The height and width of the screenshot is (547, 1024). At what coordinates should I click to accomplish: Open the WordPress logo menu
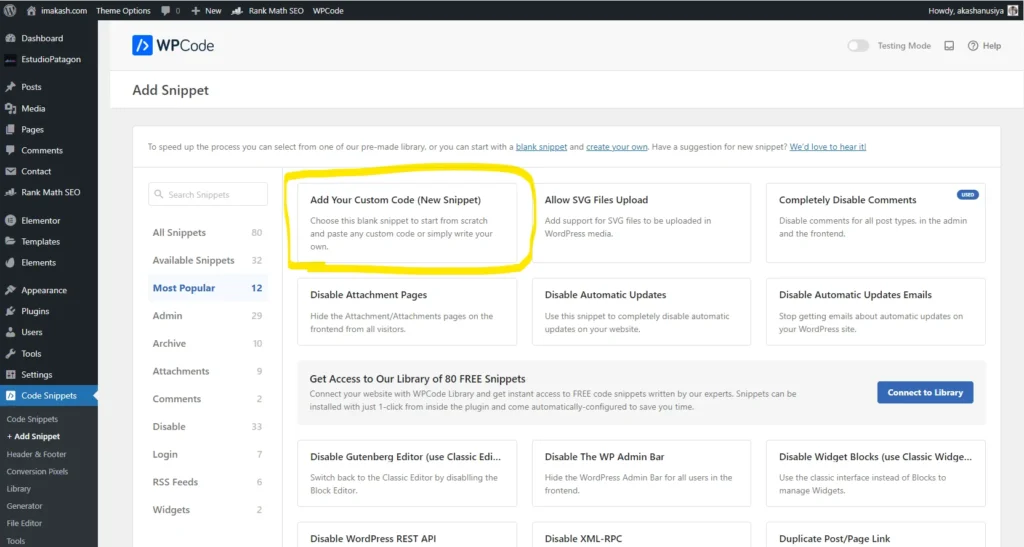pos(10,10)
